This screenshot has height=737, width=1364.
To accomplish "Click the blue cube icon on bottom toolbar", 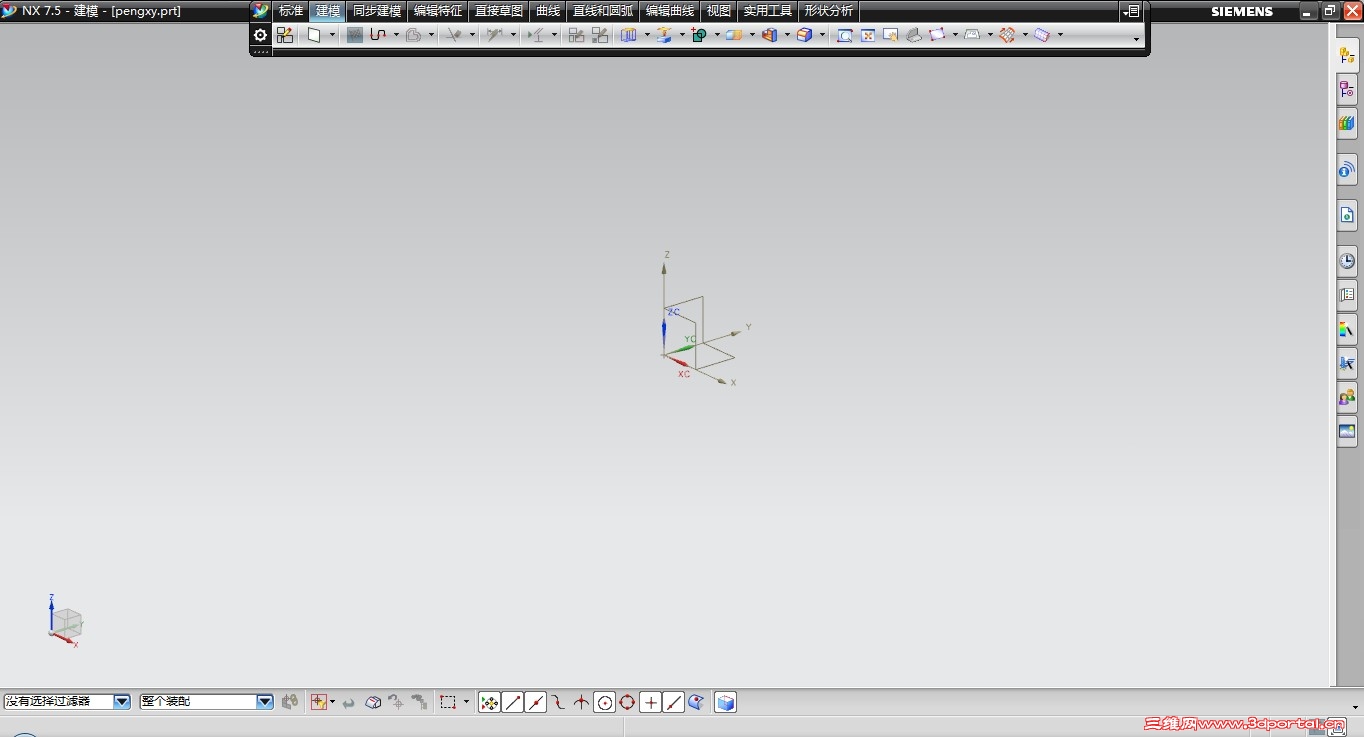I will (x=726, y=702).
